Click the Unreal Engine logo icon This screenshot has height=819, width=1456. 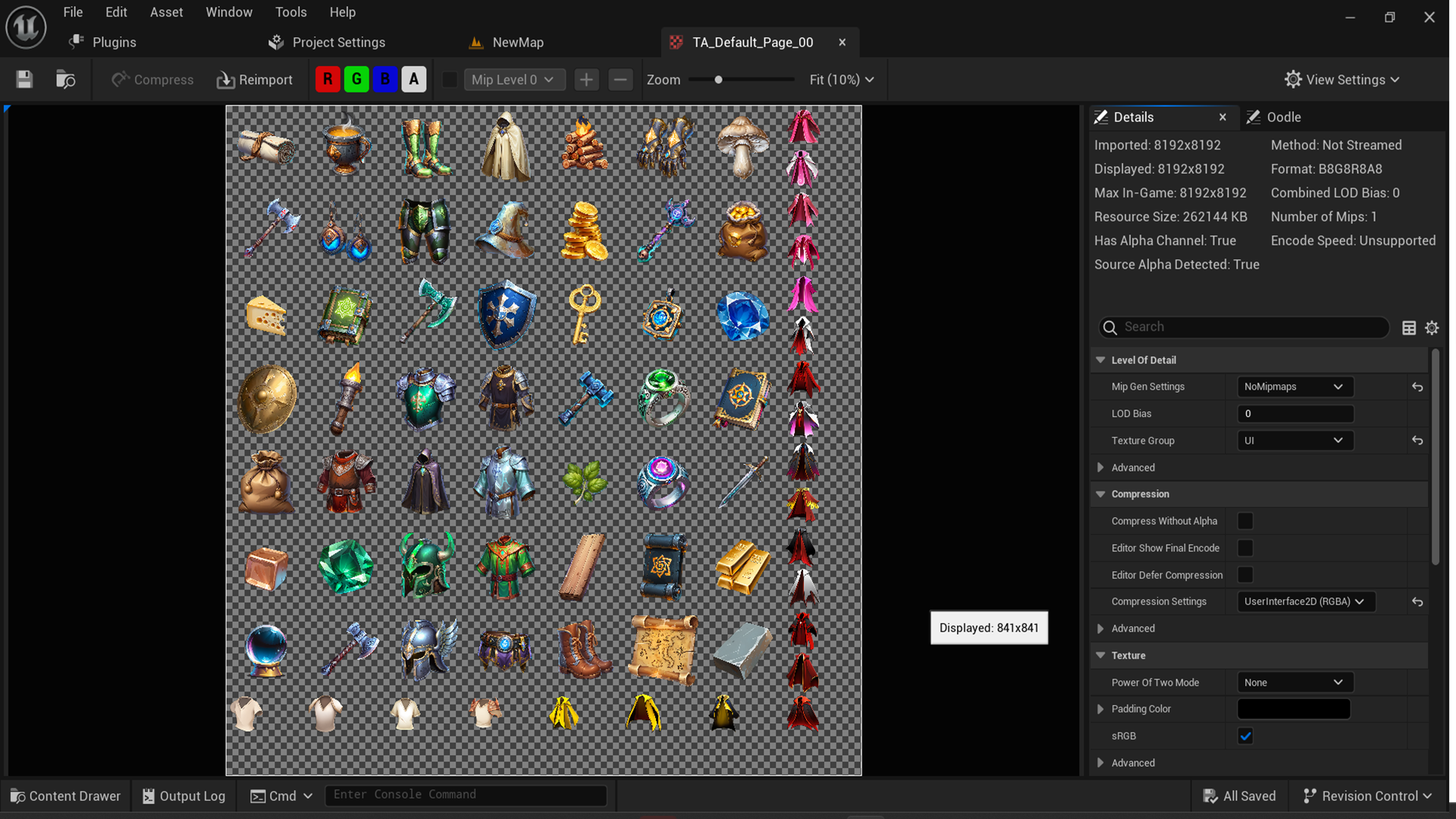click(x=26, y=27)
